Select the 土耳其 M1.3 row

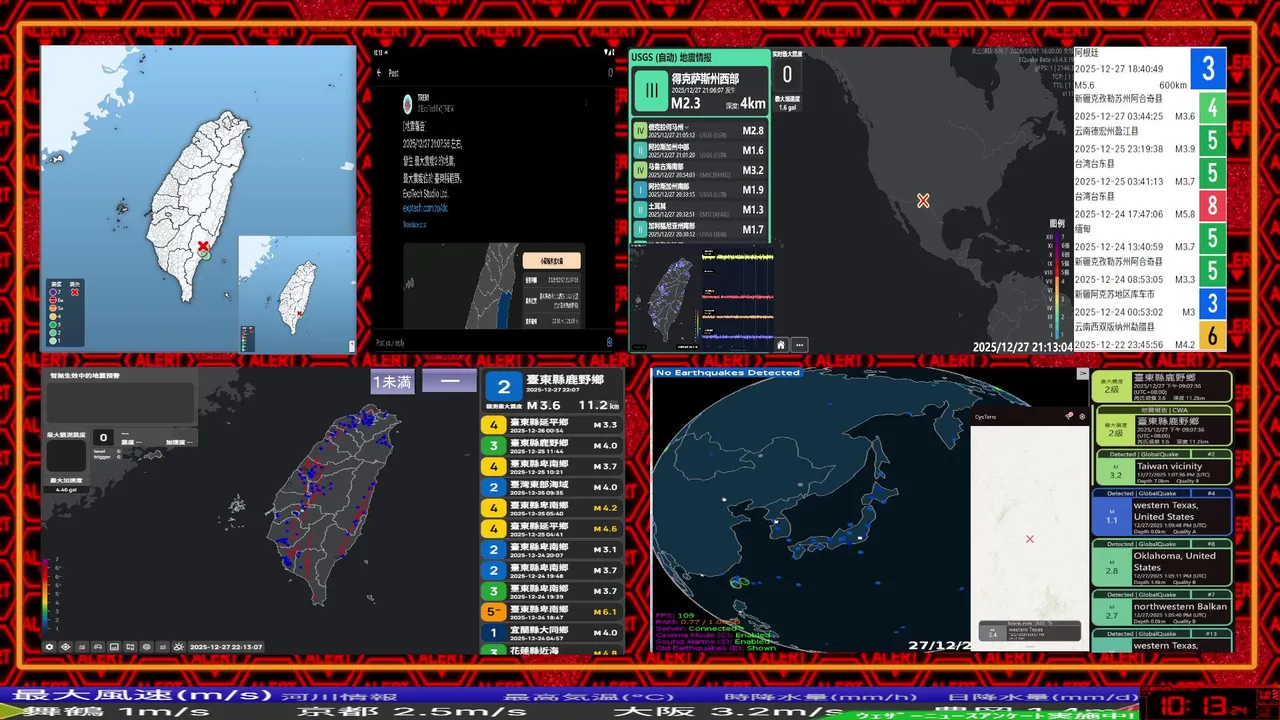click(700, 210)
